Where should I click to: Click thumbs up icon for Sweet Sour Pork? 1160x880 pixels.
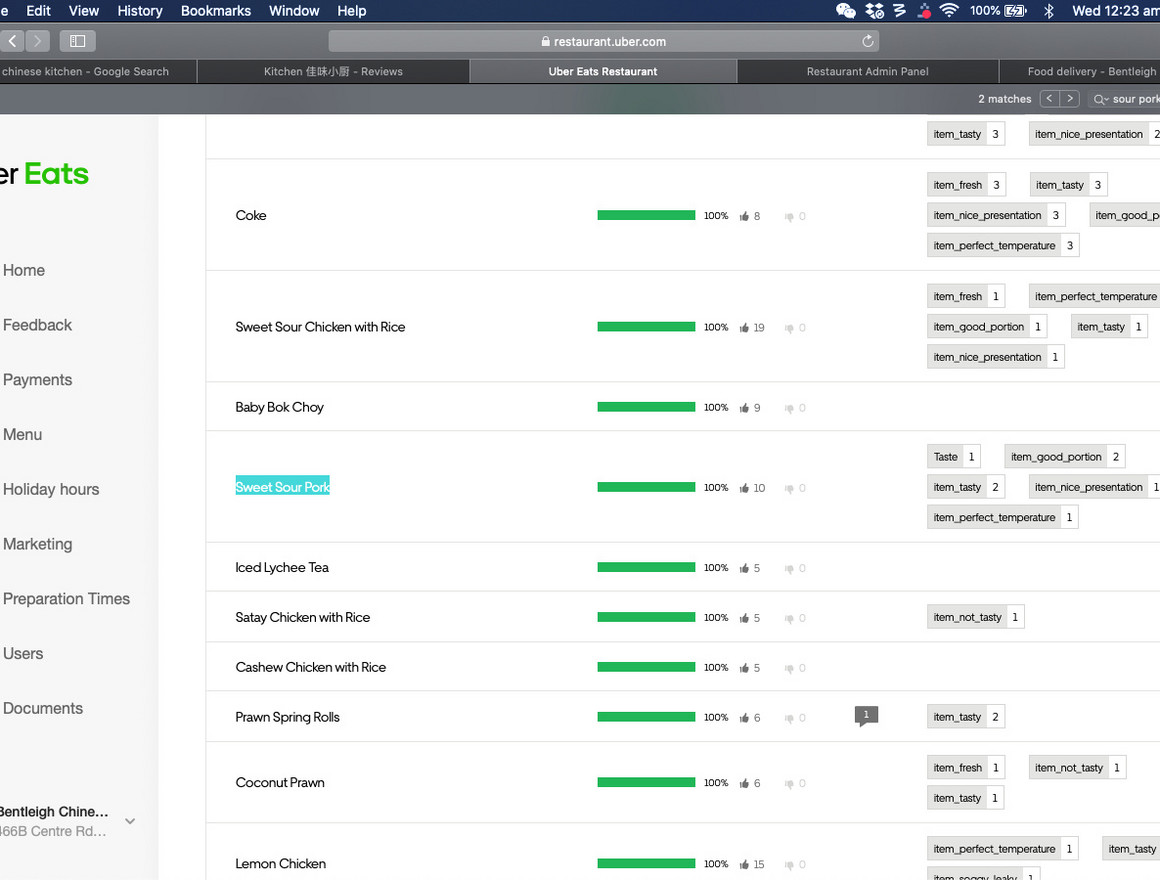[744, 488]
